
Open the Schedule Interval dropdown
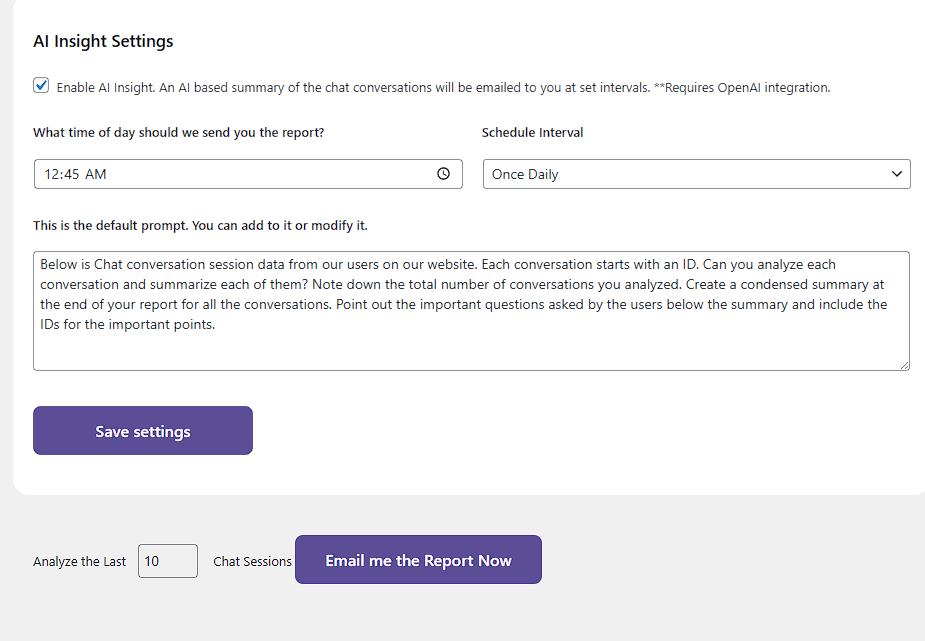coord(696,174)
